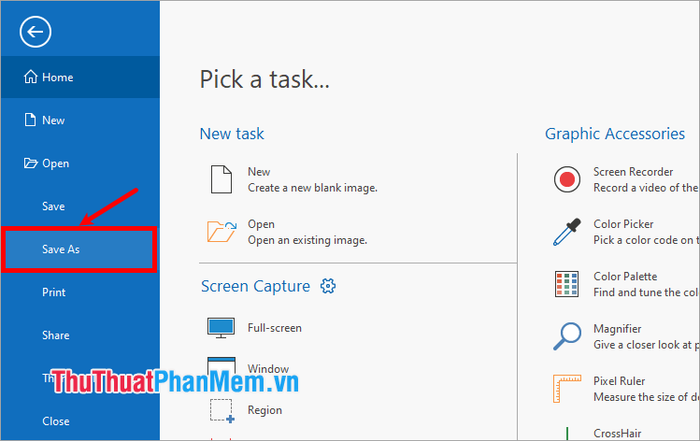Image resolution: width=700 pixels, height=441 pixels.
Task: Click the open existing image folder icon
Action: pyautogui.click(x=220, y=232)
